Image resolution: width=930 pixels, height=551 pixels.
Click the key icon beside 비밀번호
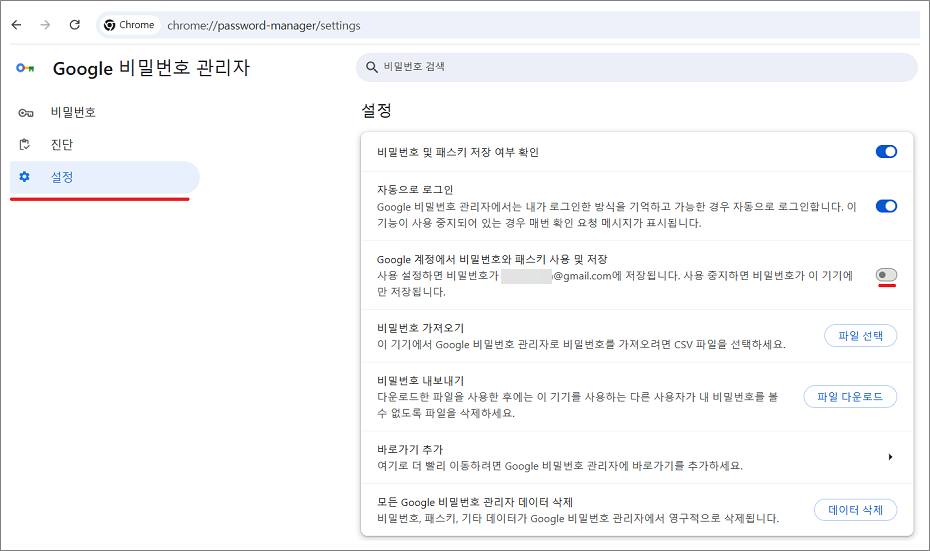click(26, 113)
